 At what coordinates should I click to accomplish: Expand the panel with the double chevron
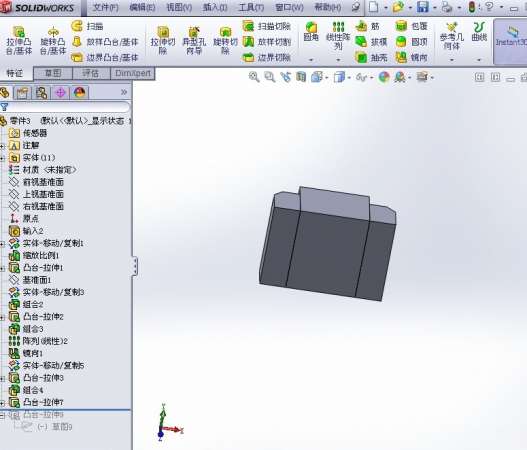point(124,92)
